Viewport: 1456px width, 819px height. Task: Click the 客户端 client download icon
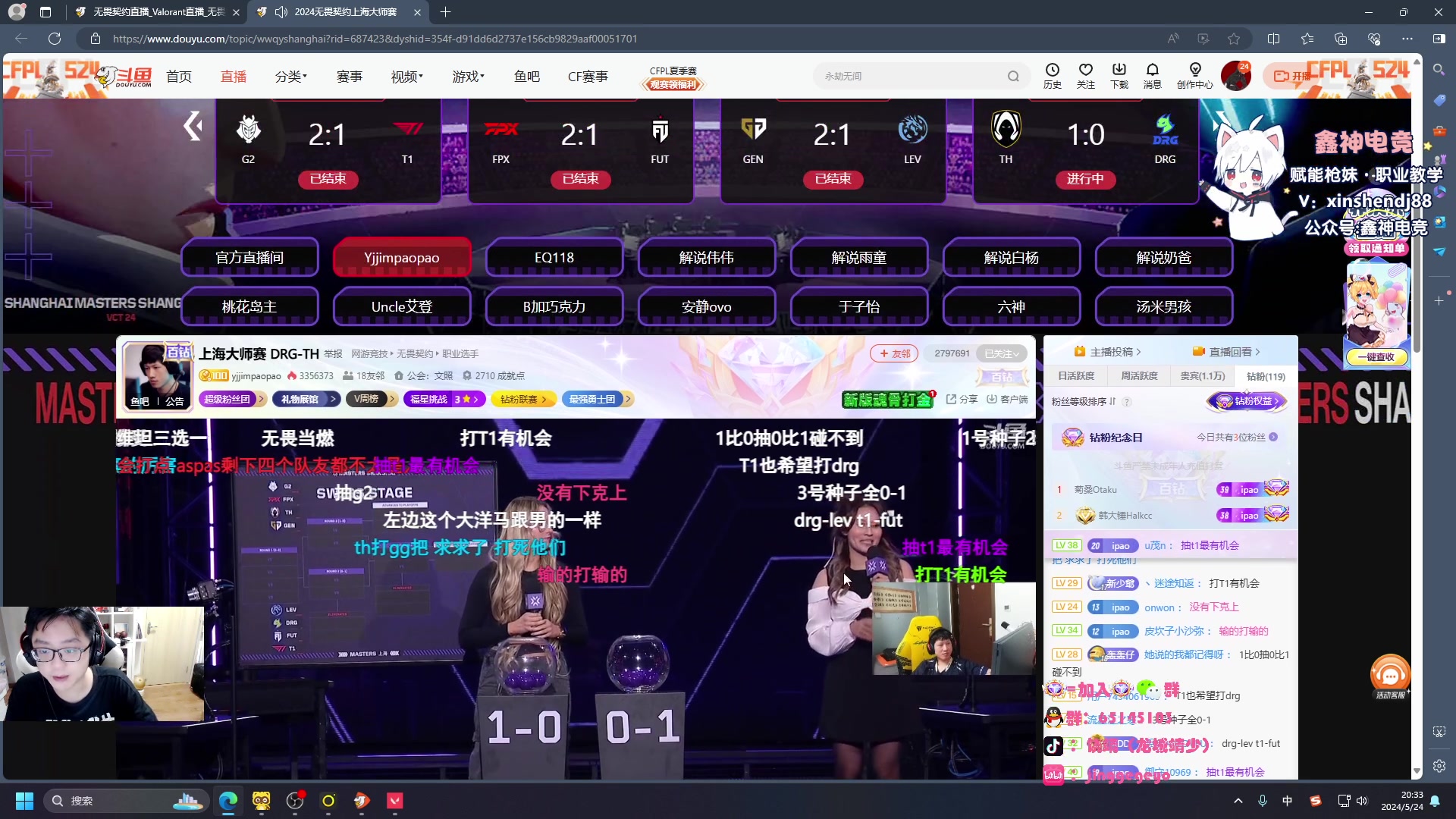click(x=1007, y=399)
